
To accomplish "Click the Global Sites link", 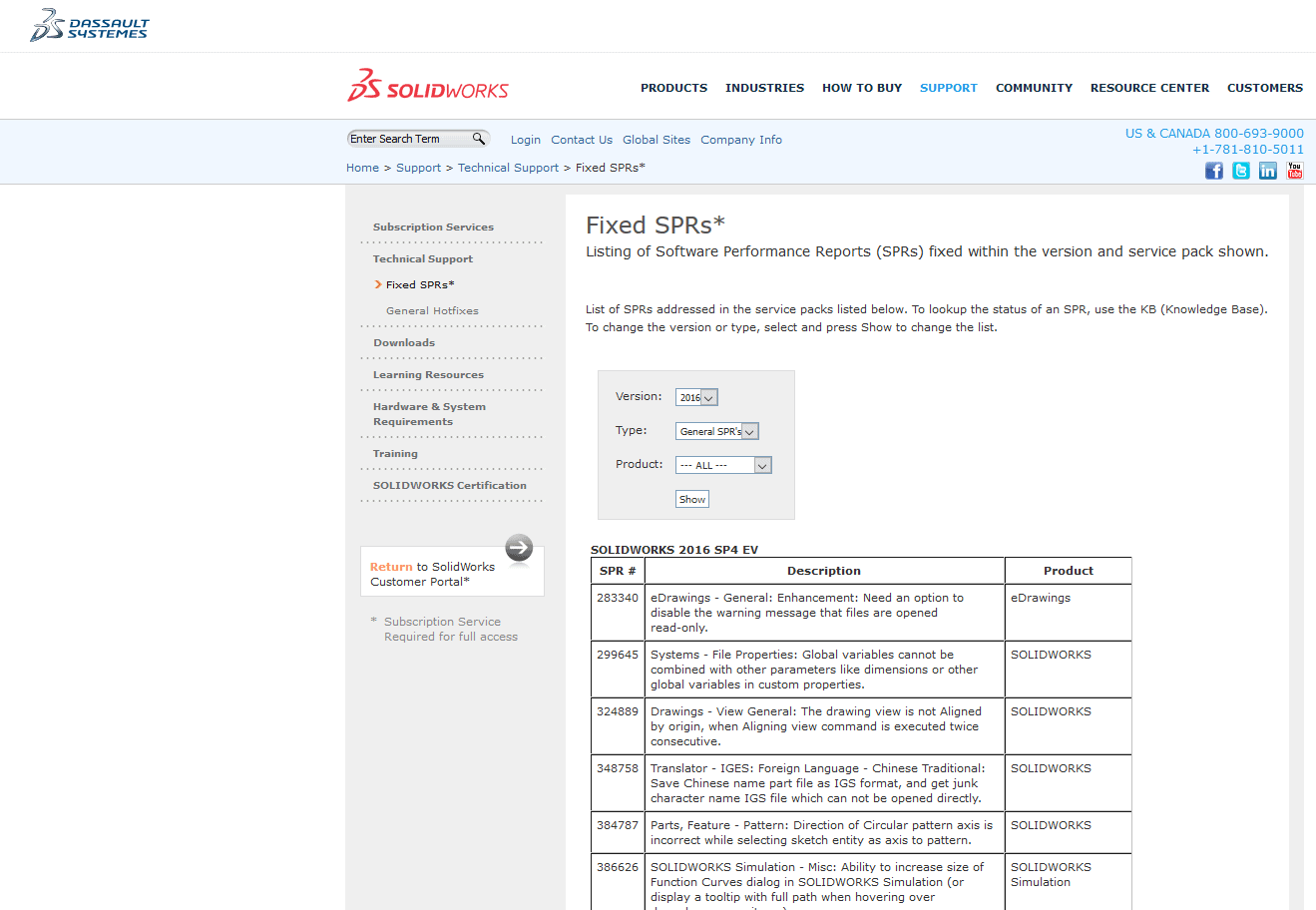I will tap(657, 140).
